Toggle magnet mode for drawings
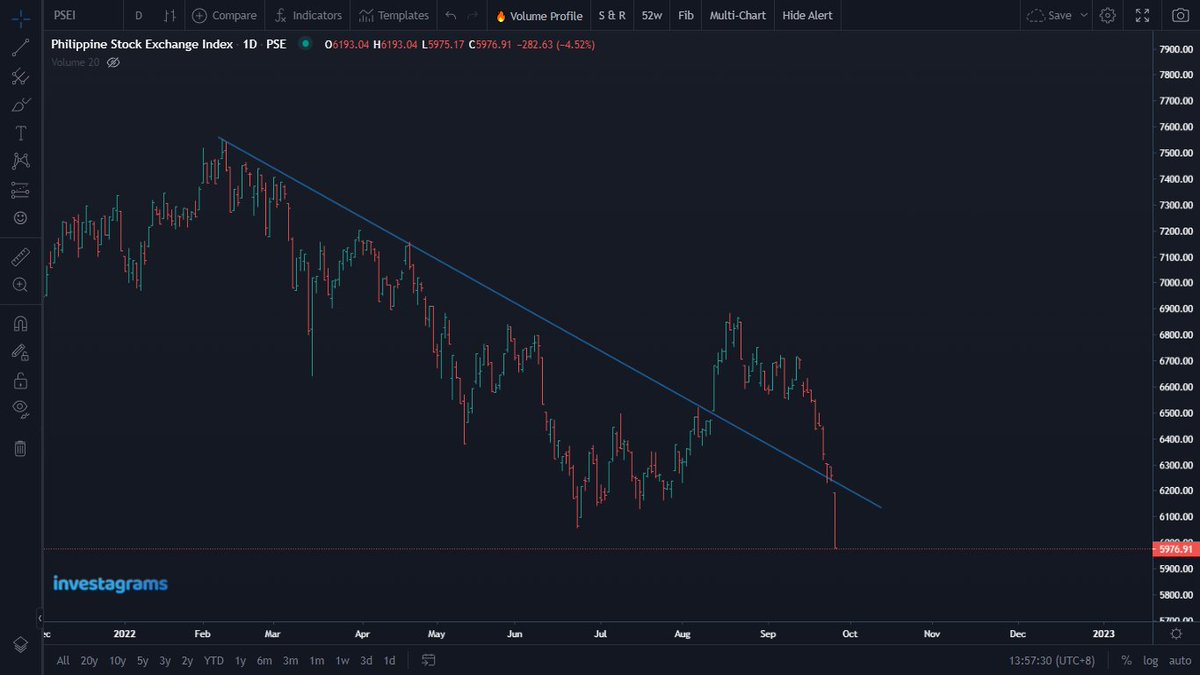 [x=20, y=324]
